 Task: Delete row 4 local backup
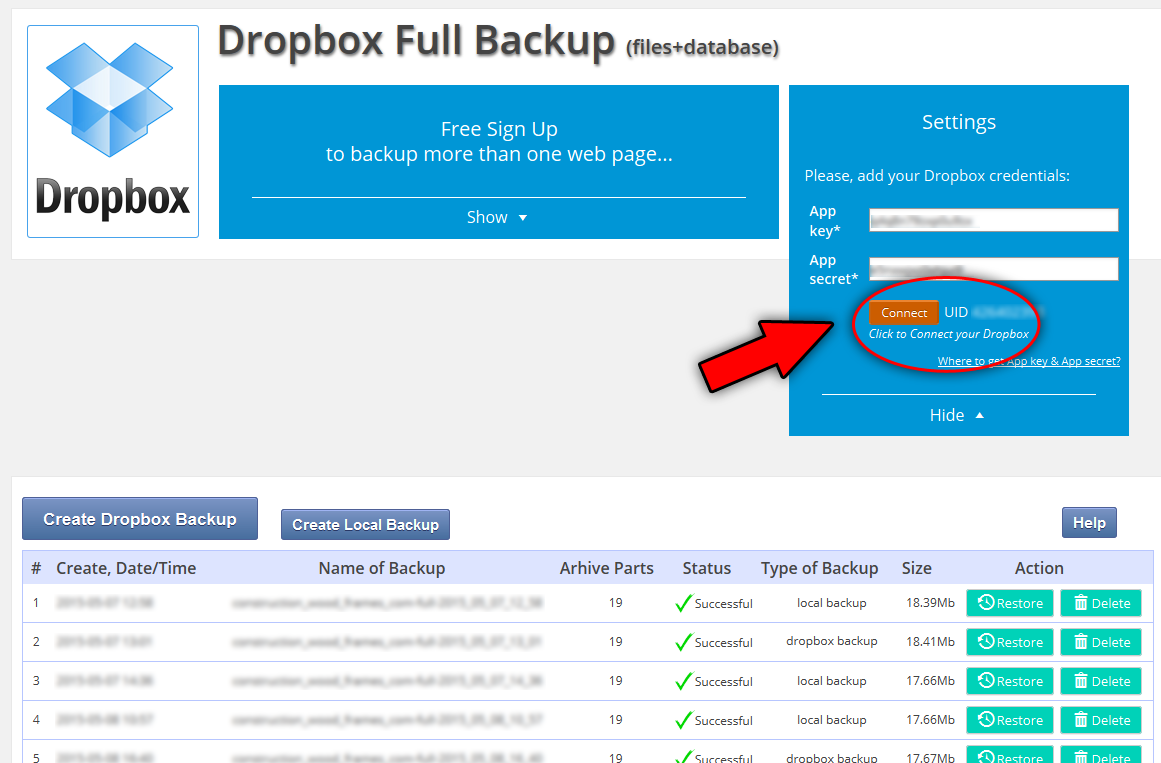(1101, 720)
